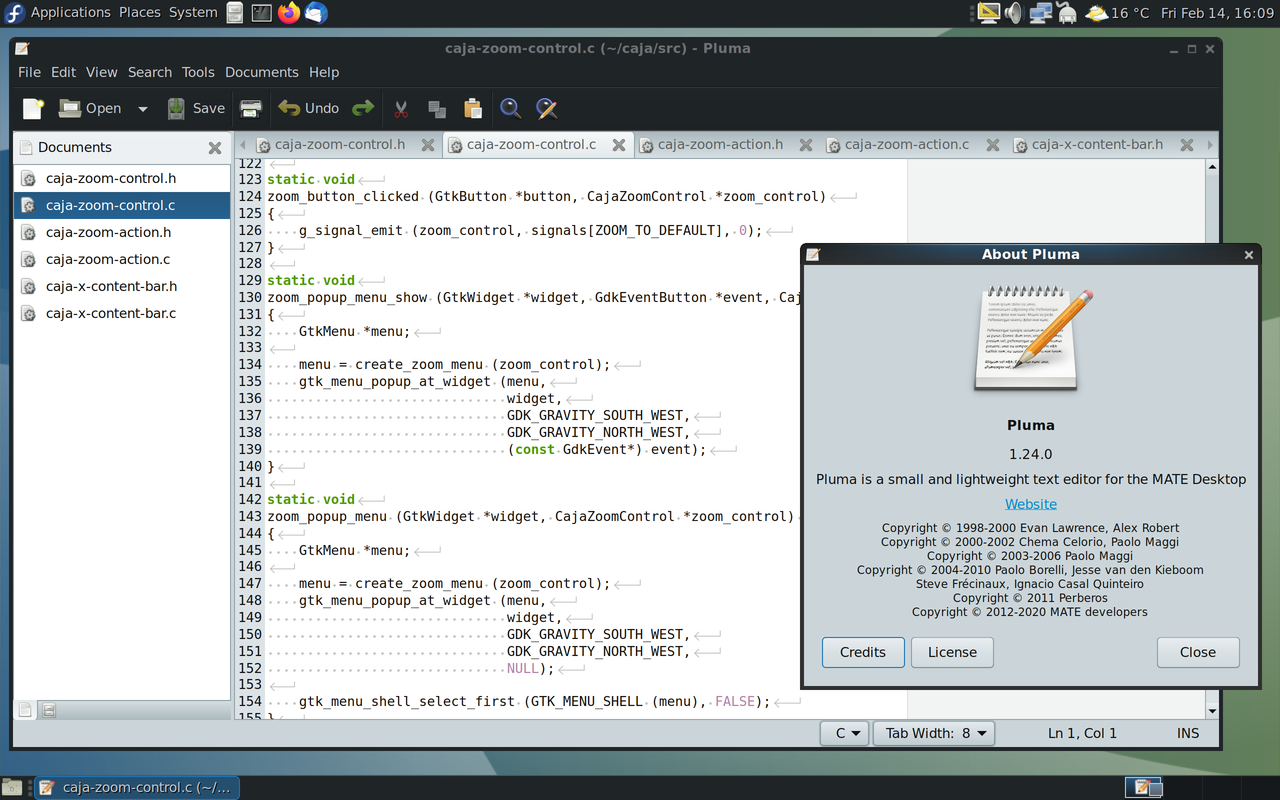1280x800 pixels.
Task: Click the editor scrollbar down arrow
Action: [1213, 711]
